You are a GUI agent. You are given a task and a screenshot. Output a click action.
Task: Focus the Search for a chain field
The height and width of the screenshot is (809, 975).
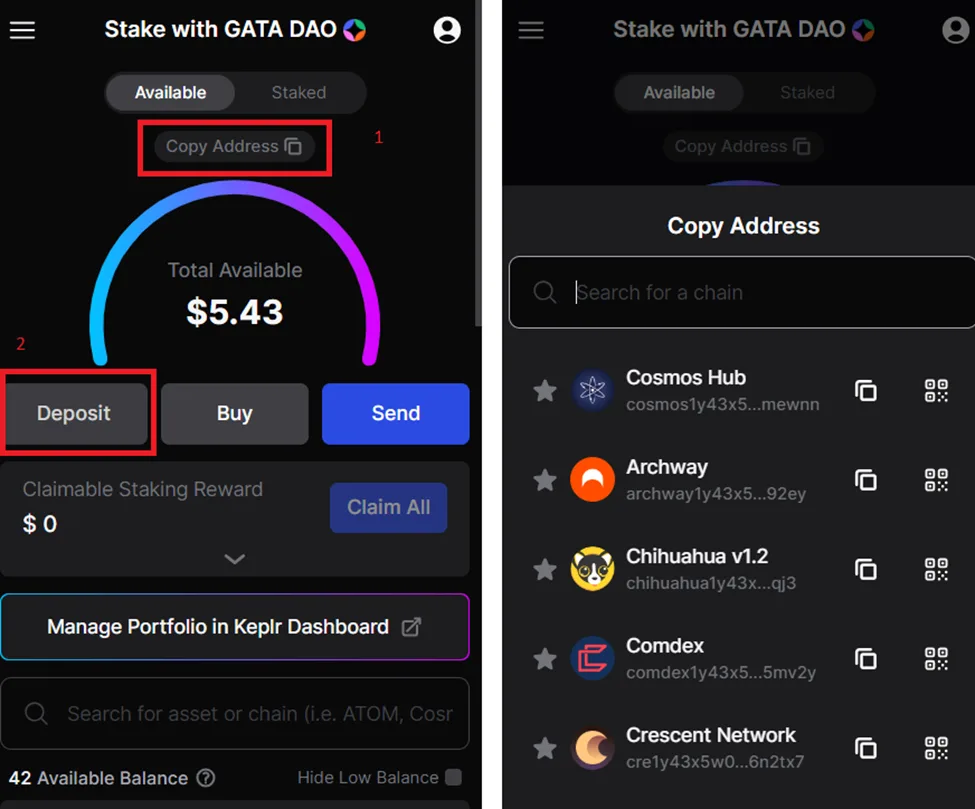pyautogui.click(x=742, y=292)
